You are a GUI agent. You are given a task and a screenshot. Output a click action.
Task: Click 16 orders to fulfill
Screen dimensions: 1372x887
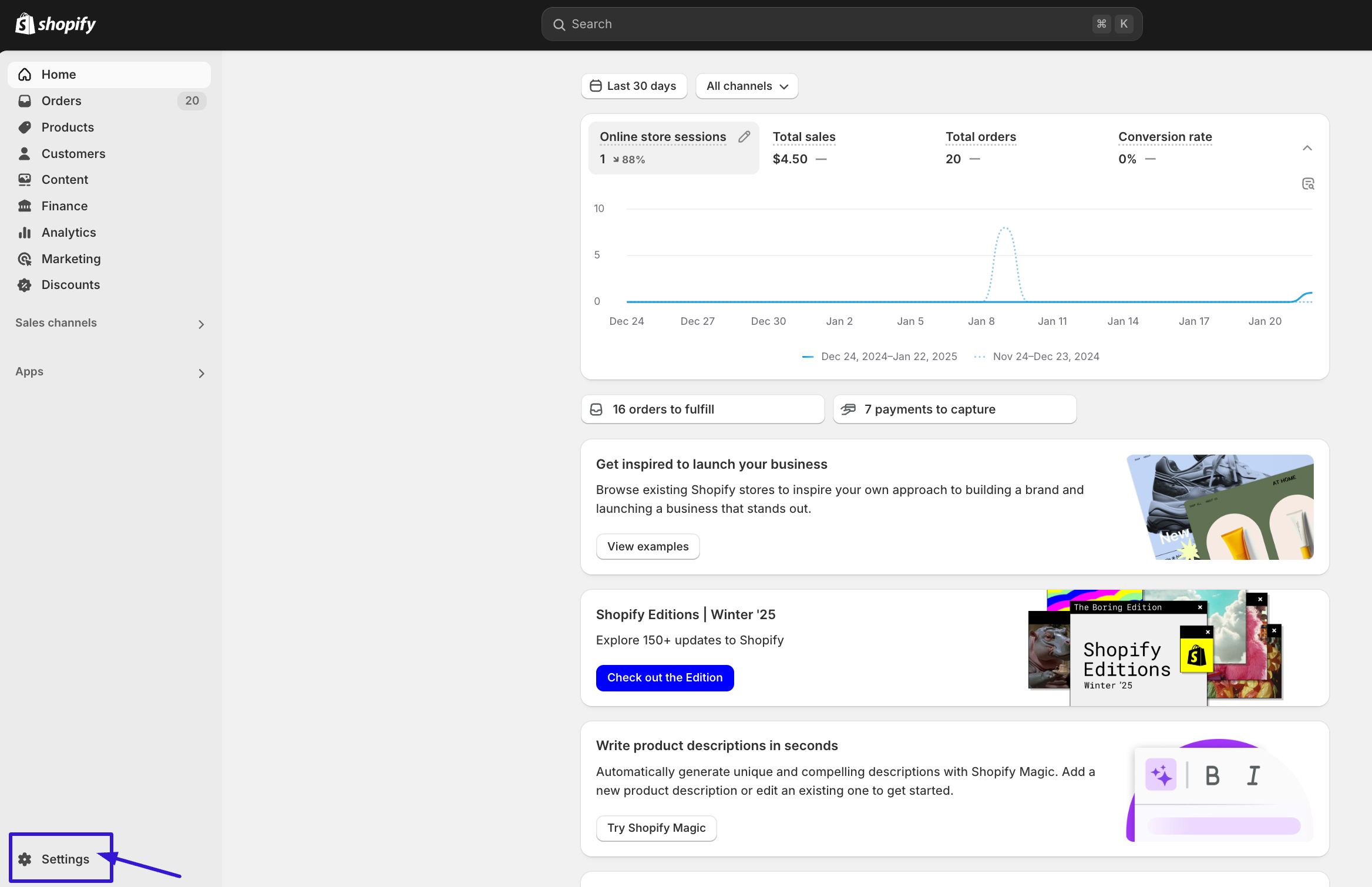(x=703, y=409)
